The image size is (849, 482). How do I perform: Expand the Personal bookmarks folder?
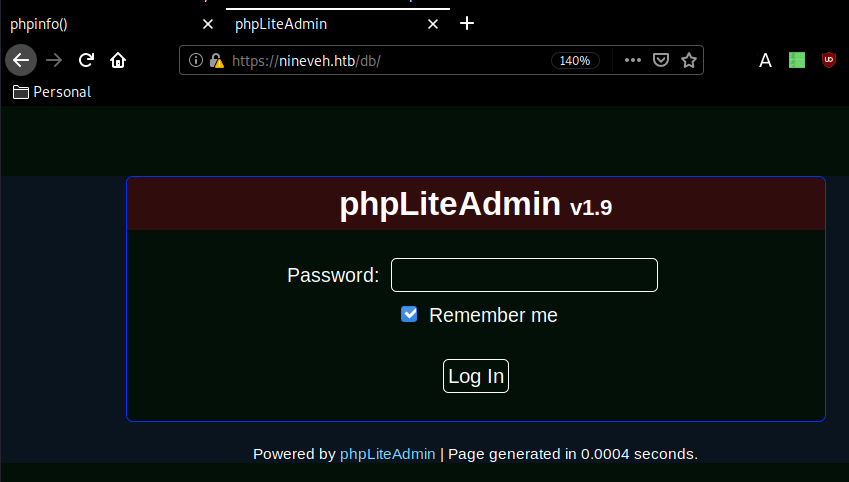52,92
